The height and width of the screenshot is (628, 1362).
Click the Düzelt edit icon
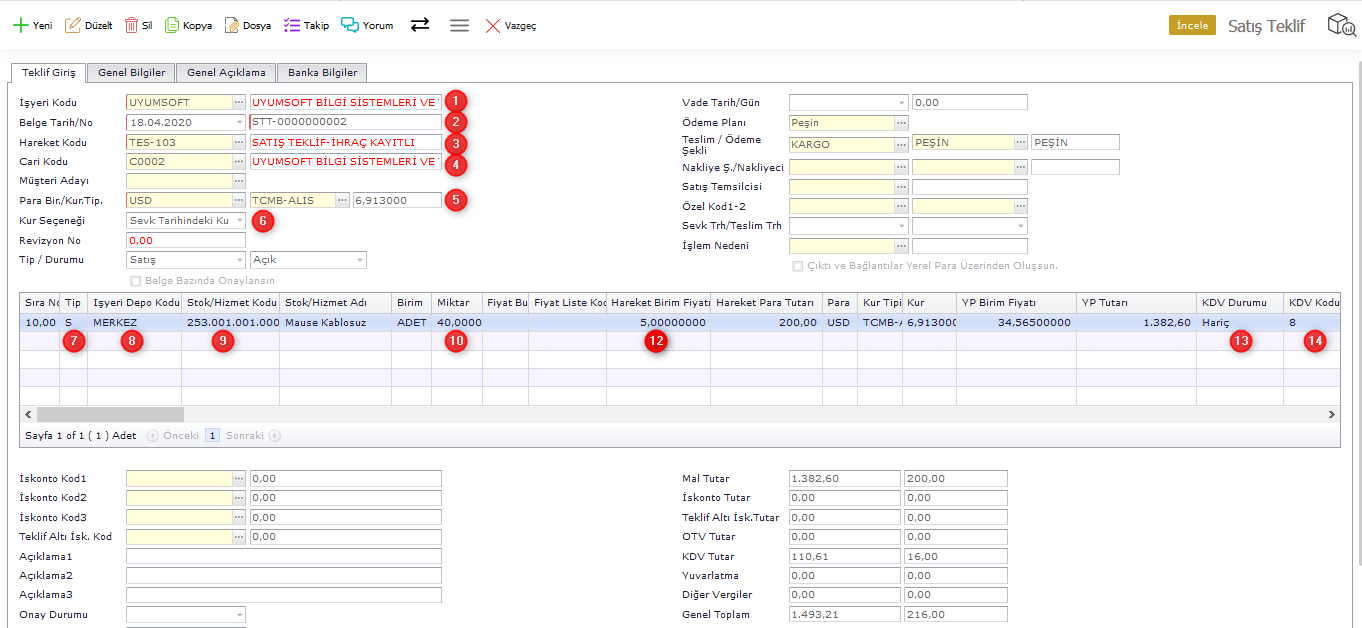coord(72,26)
